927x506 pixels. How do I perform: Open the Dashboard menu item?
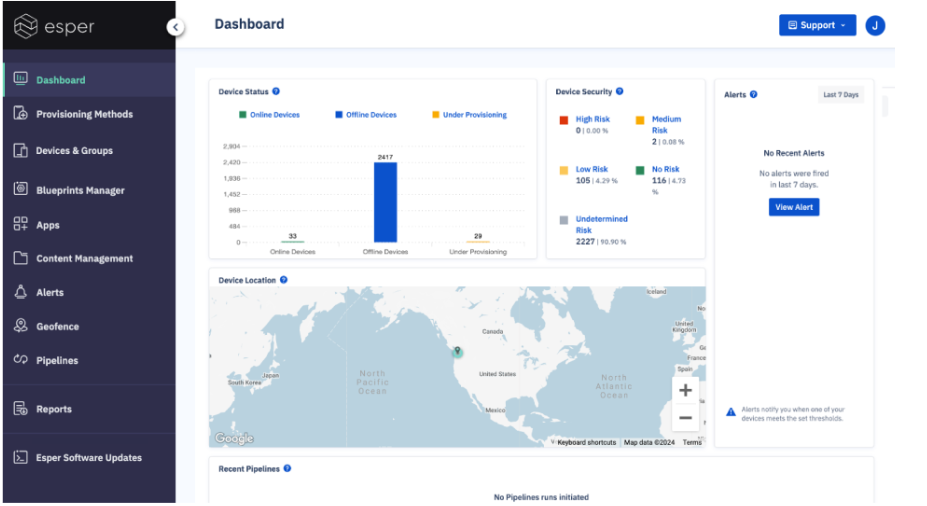[x=60, y=80]
